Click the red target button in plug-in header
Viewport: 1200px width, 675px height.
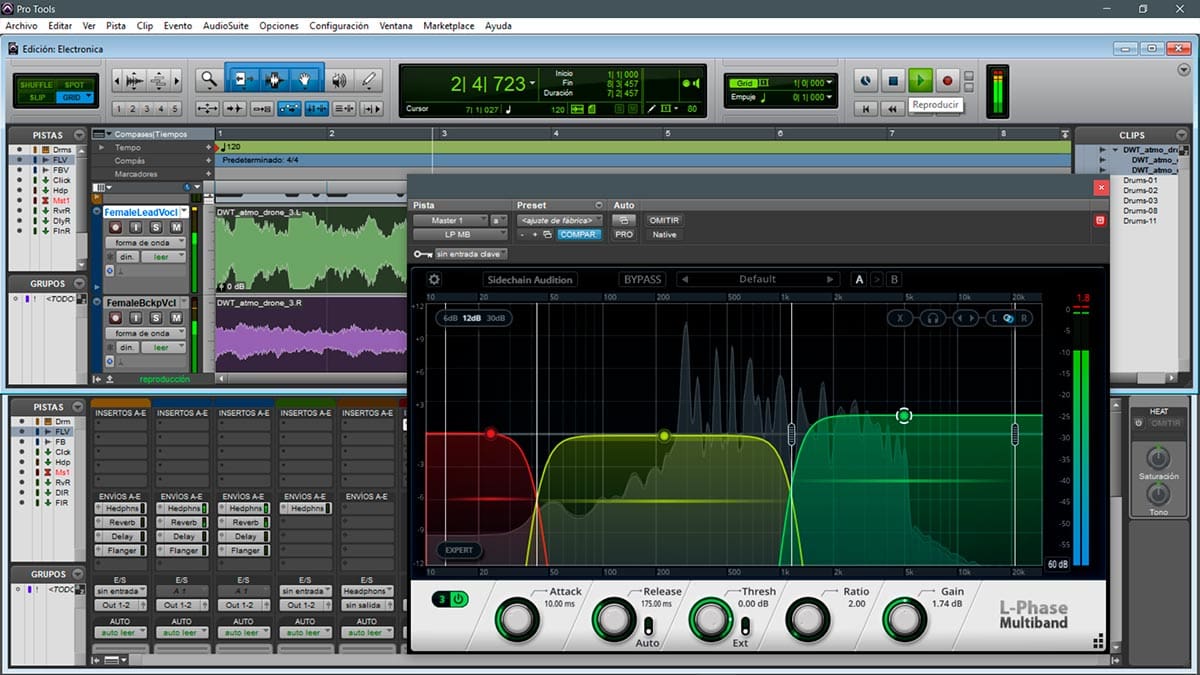[1100, 220]
